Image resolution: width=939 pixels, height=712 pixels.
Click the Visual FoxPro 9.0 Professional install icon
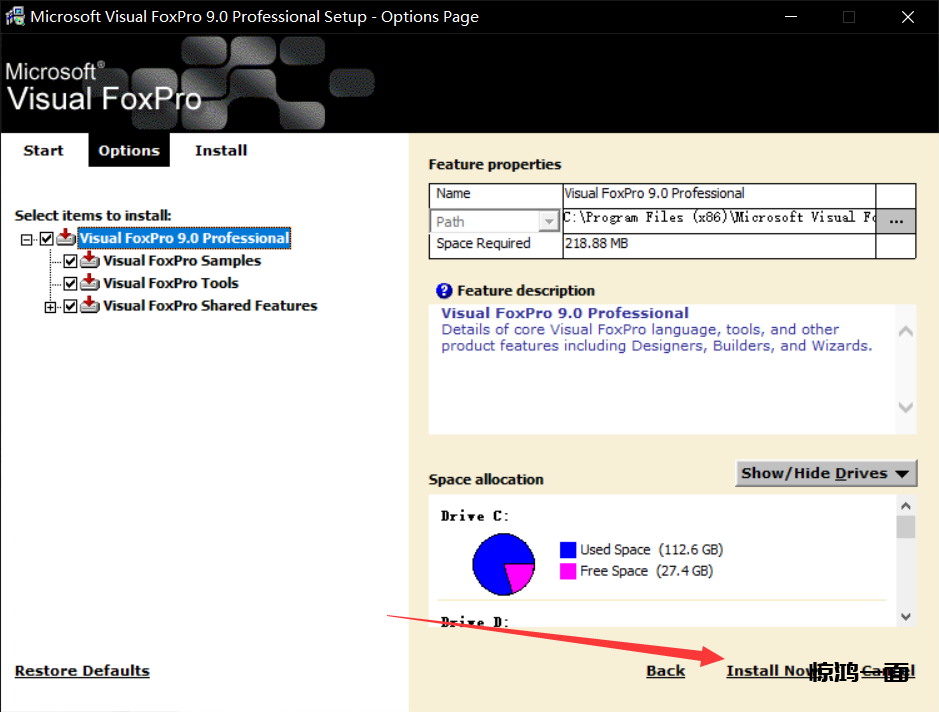(x=66, y=238)
